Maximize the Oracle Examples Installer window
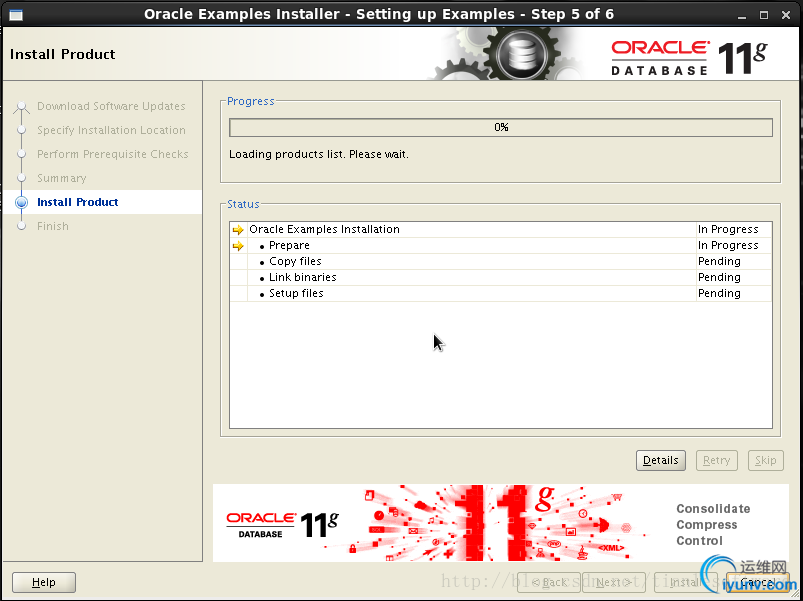The width and height of the screenshot is (803, 601). [x=764, y=15]
